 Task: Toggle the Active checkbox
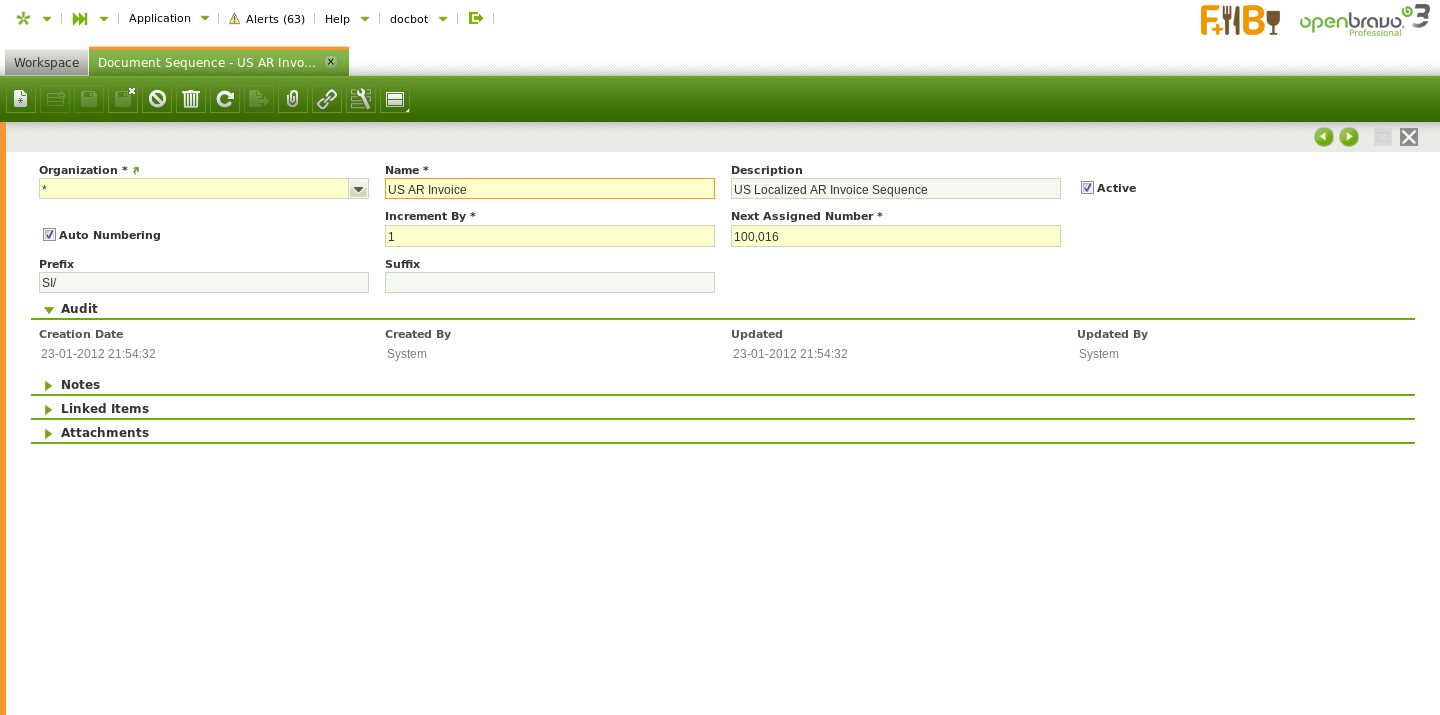pos(1087,188)
